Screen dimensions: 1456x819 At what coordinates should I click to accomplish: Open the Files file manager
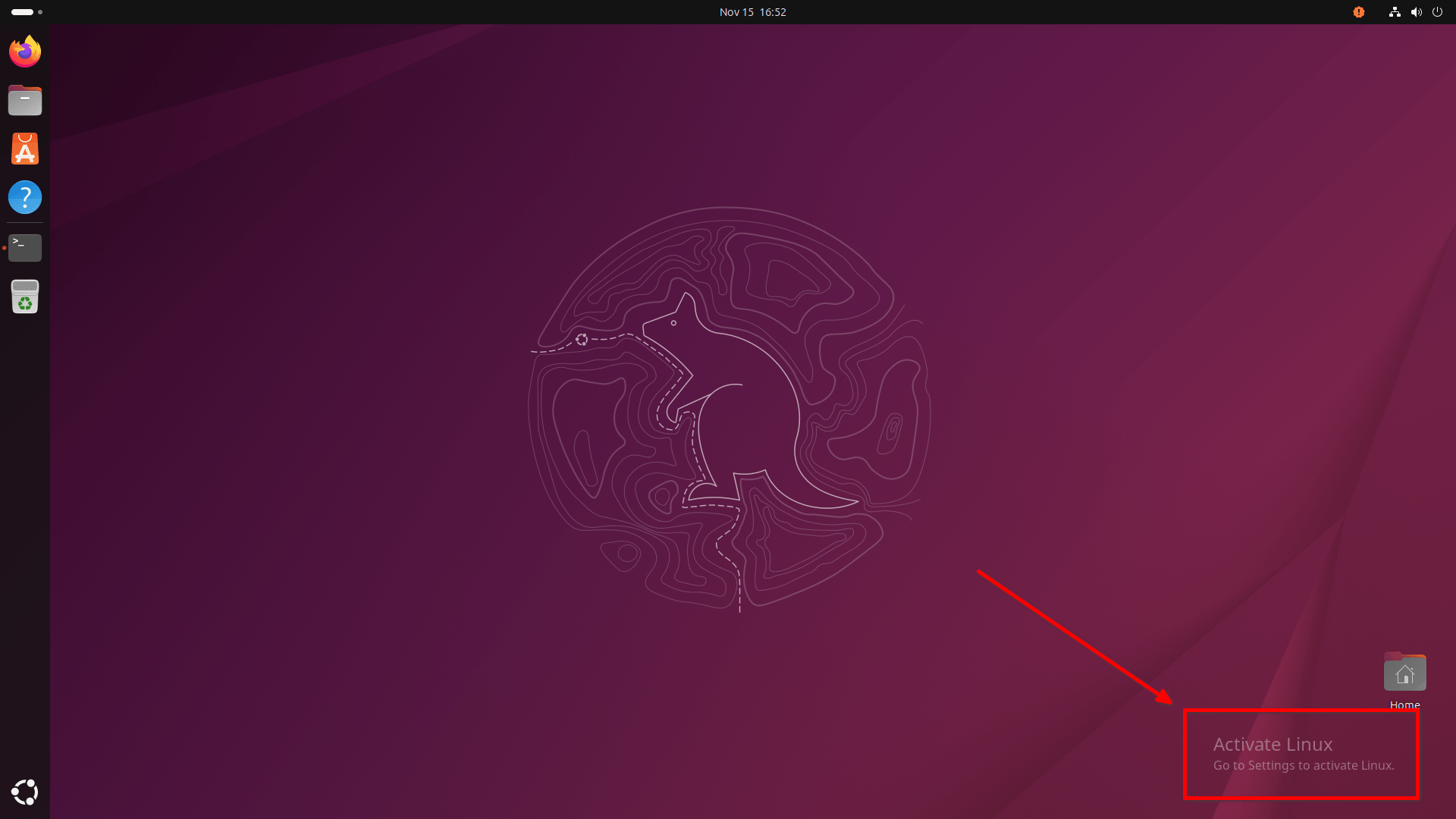24,99
